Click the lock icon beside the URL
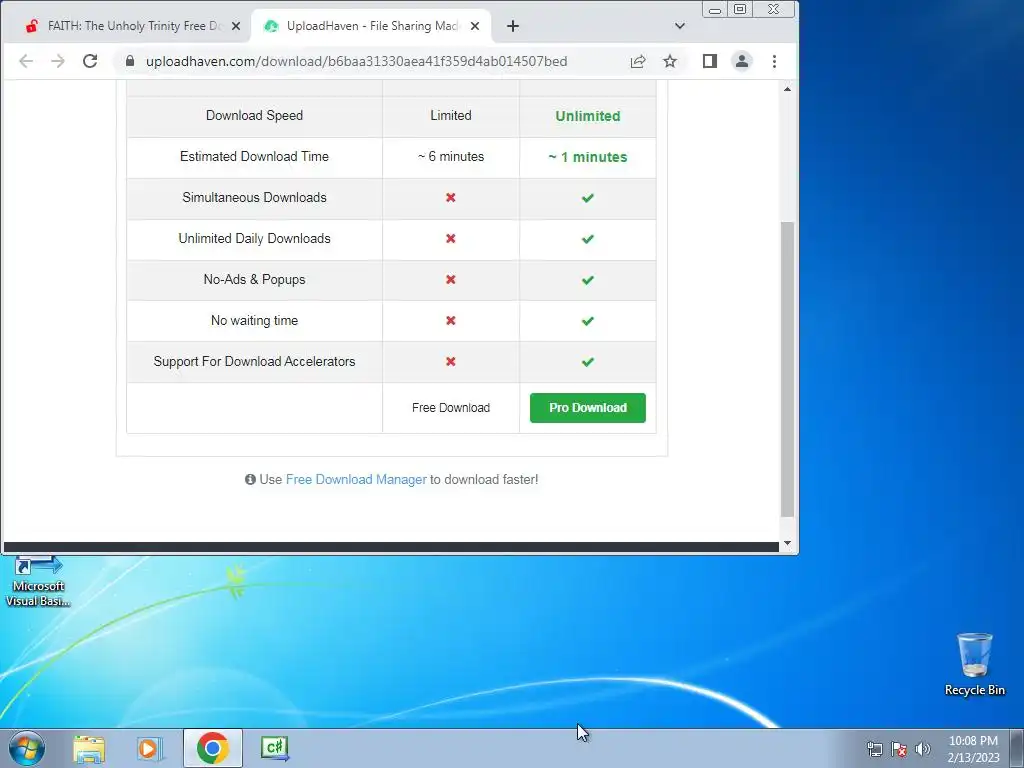1024x768 pixels. [x=130, y=61]
